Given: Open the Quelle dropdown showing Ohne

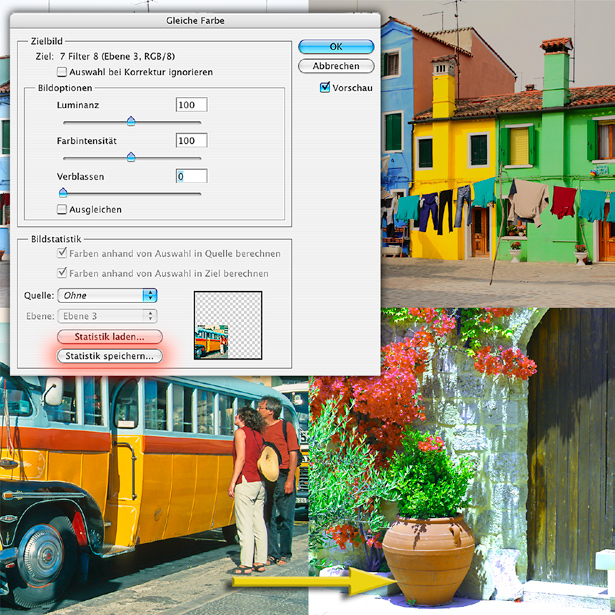Looking at the screenshot, I should [x=108, y=295].
